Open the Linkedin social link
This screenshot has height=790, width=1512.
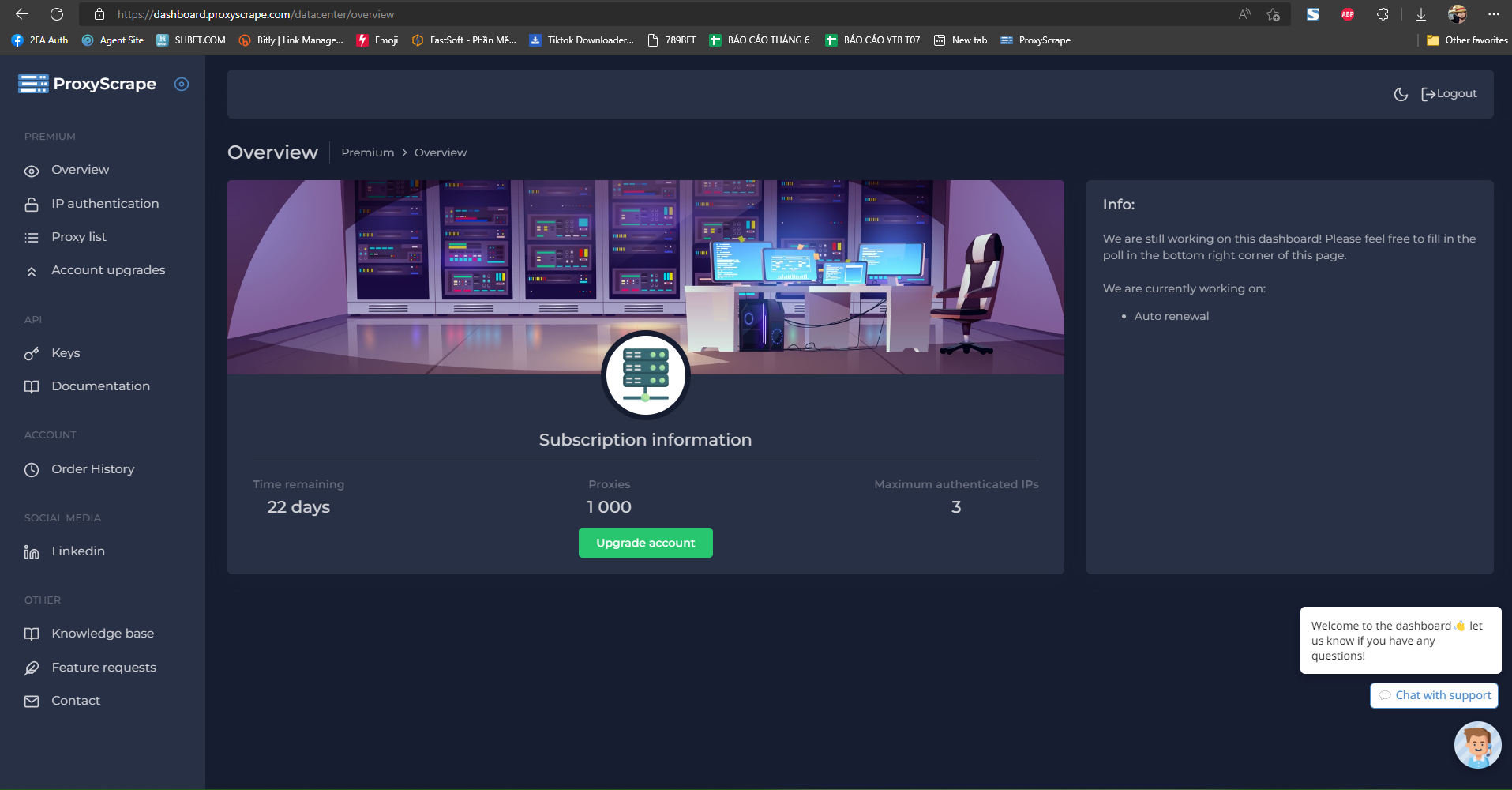coord(78,551)
